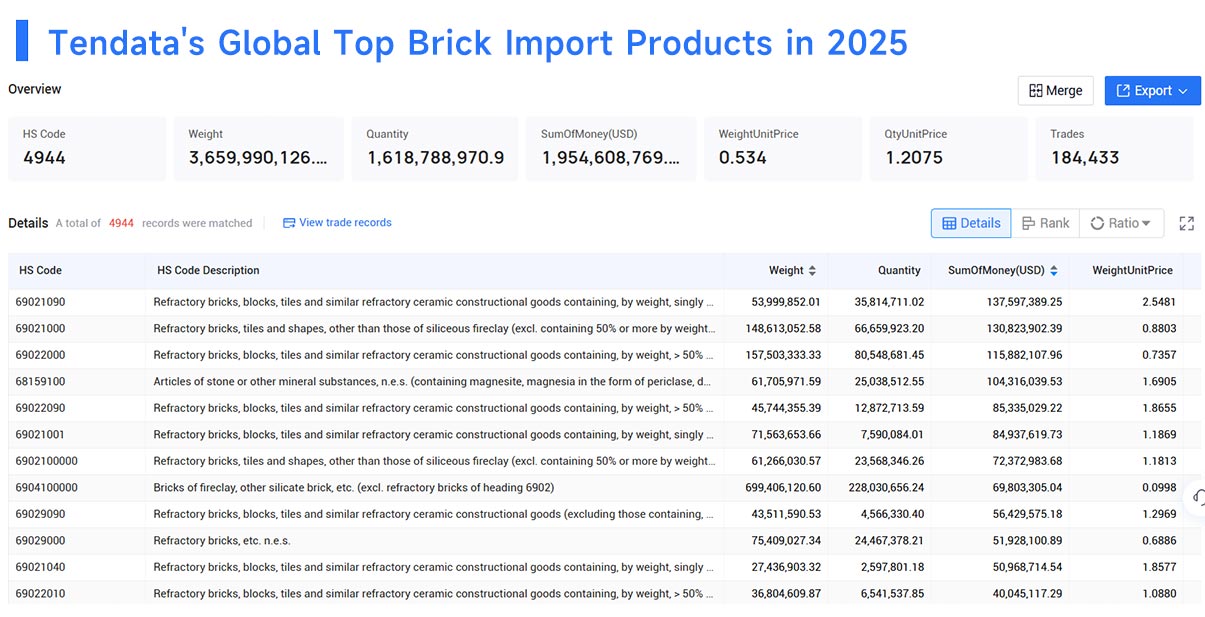
Task: Click 'Bricks of fireclay, other silicate brick' description
Action: click(x=353, y=487)
